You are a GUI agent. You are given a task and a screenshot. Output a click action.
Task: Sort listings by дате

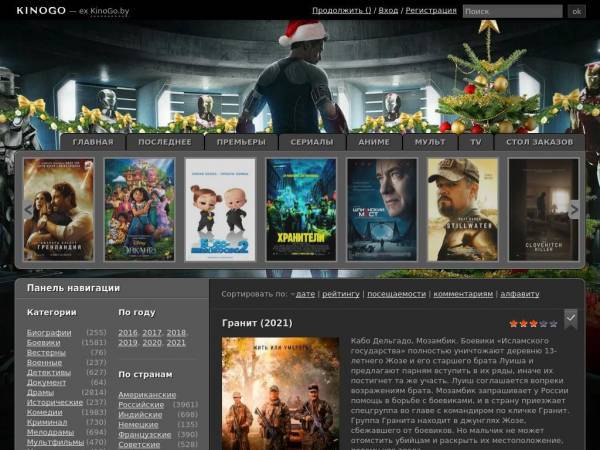(305, 294)
